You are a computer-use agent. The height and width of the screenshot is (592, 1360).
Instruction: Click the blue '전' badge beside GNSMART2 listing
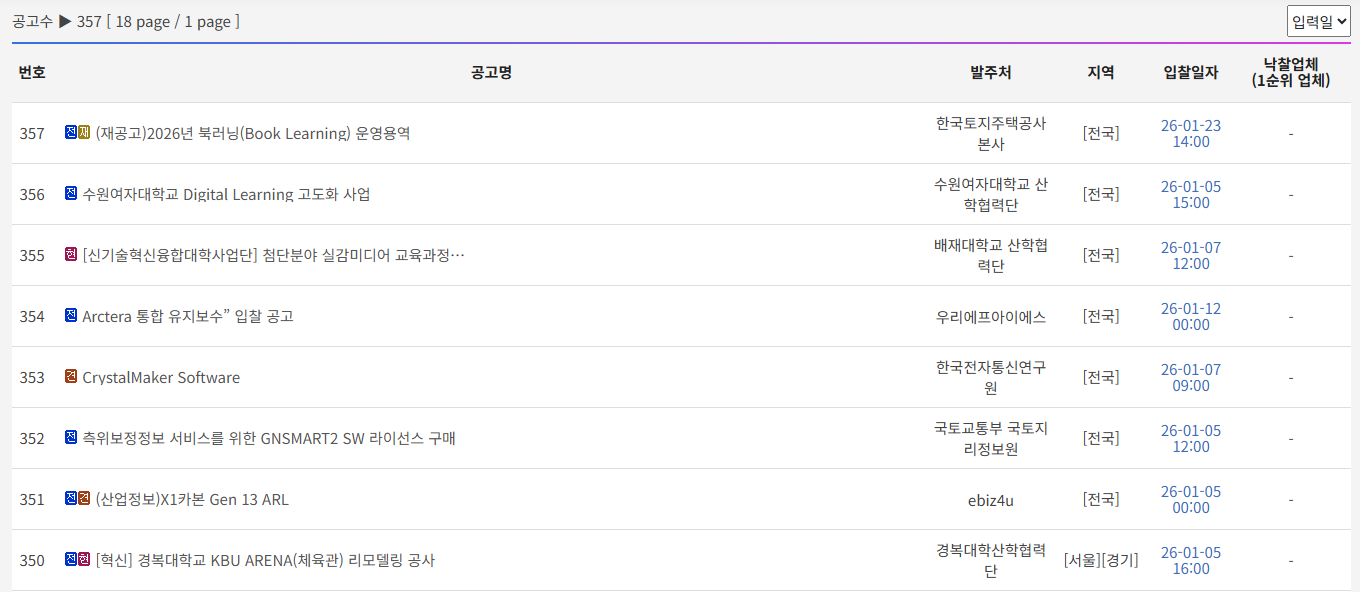coord(71,437)
